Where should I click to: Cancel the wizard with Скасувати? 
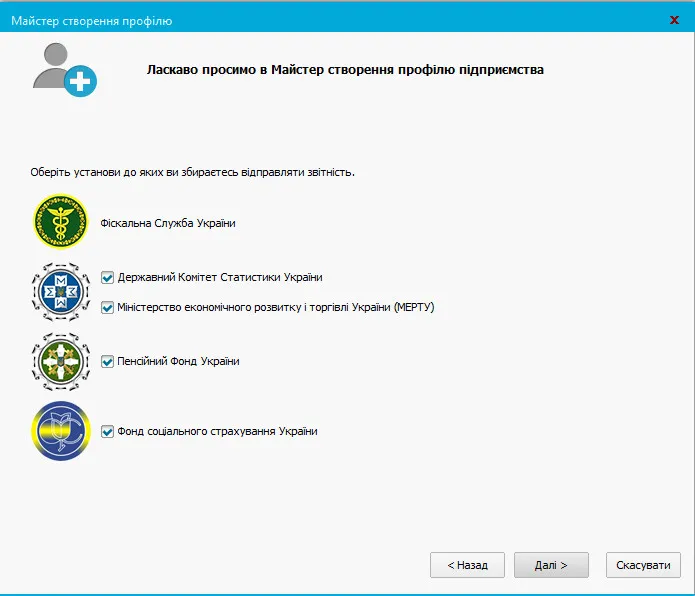(643, 565)
